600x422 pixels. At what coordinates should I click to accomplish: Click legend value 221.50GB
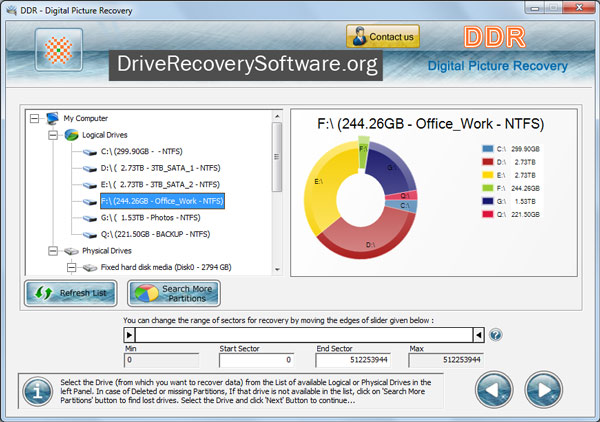pos(525,214)
